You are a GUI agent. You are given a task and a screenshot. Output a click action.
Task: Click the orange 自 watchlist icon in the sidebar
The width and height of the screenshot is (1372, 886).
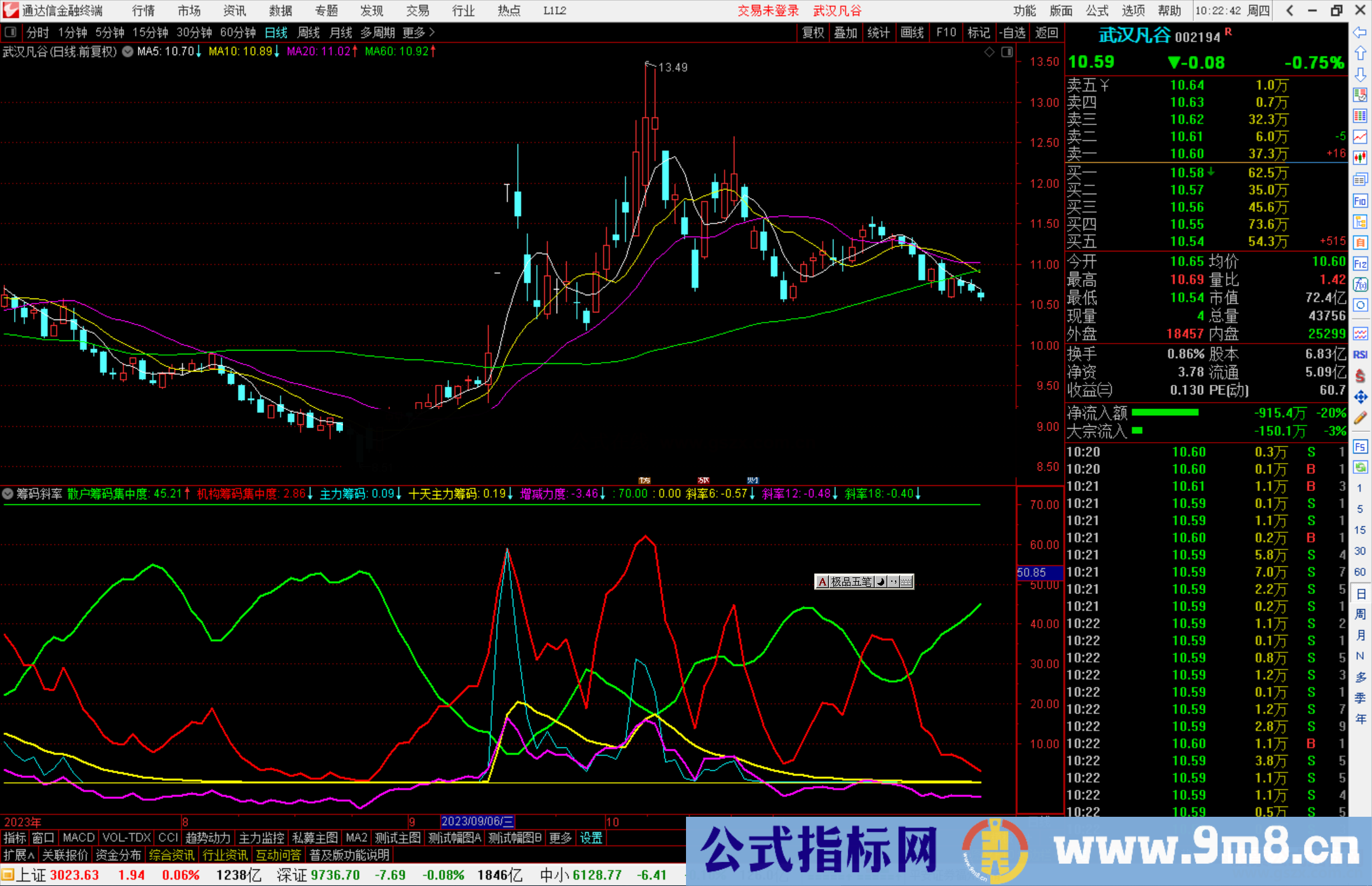1360,243
